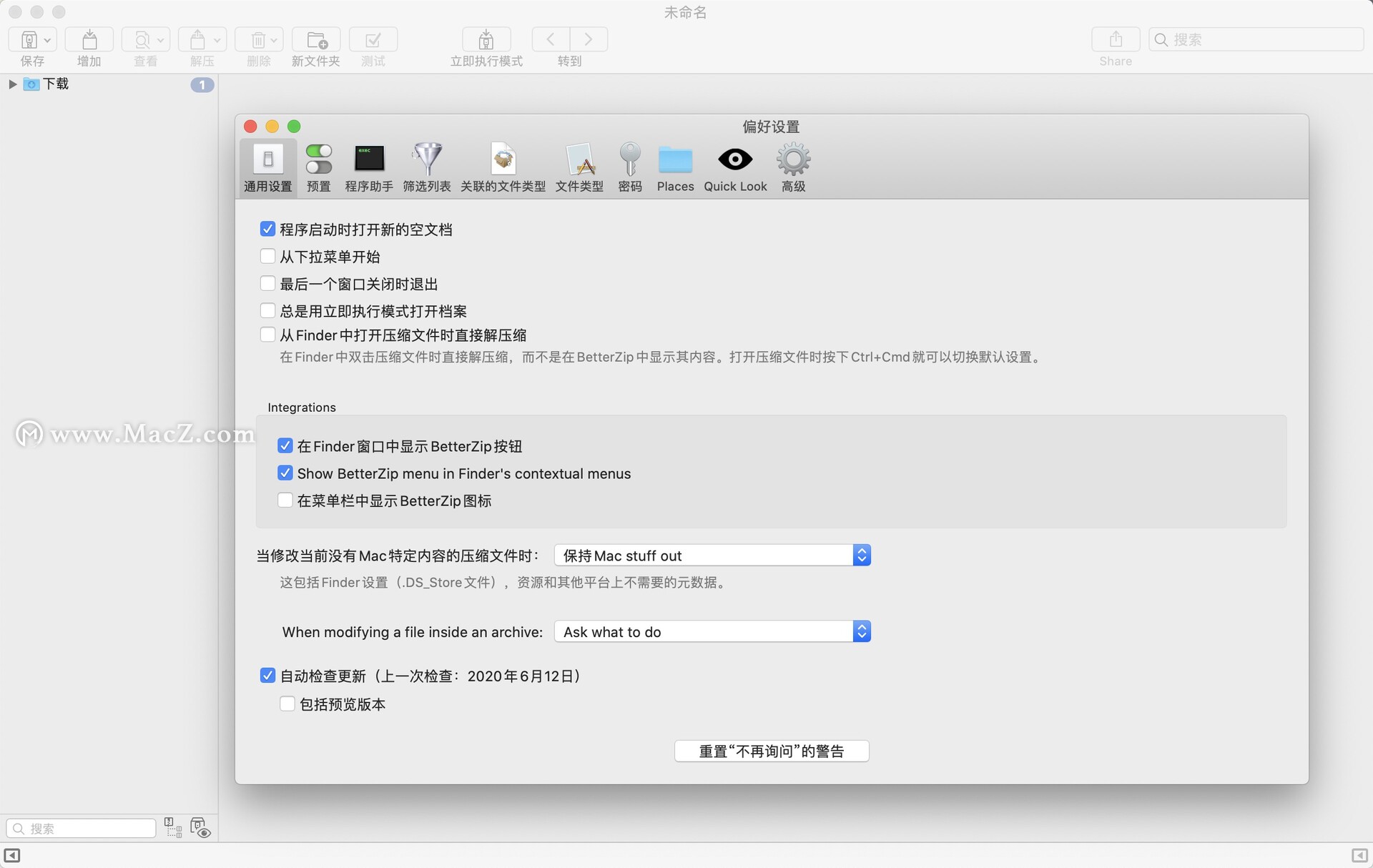The height and width of the screenshot is (868, 1373).
Task: Click the forward arrow in 转到
Action: pos(589,39)
